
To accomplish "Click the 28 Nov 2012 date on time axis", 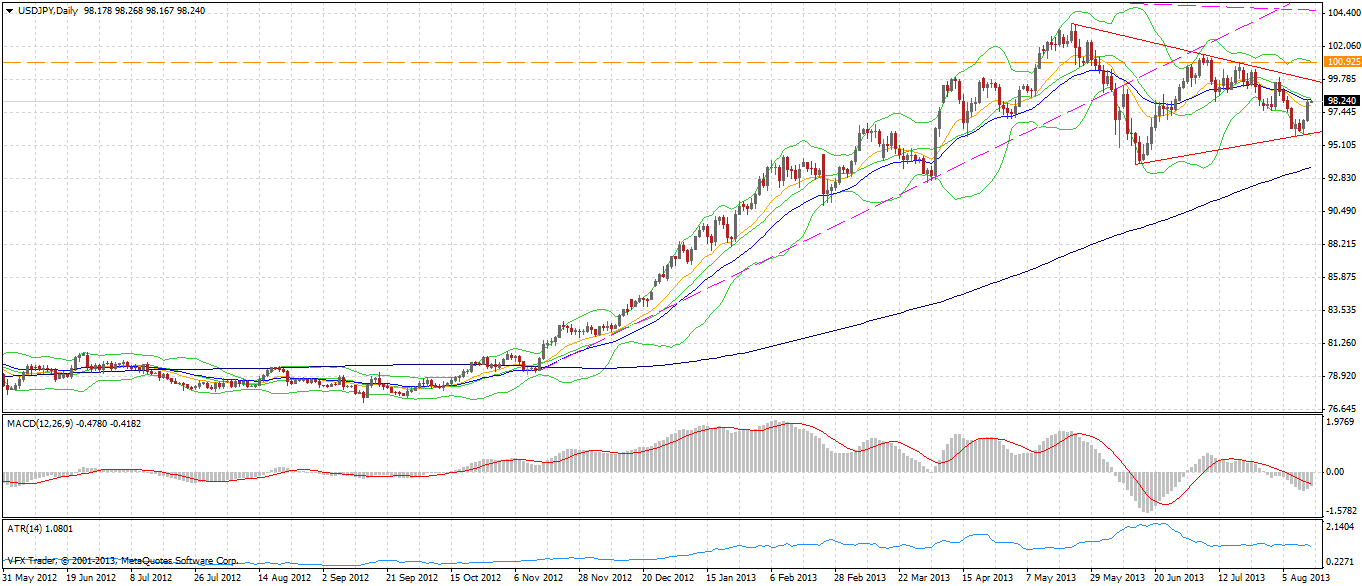I will pos(603,578).
